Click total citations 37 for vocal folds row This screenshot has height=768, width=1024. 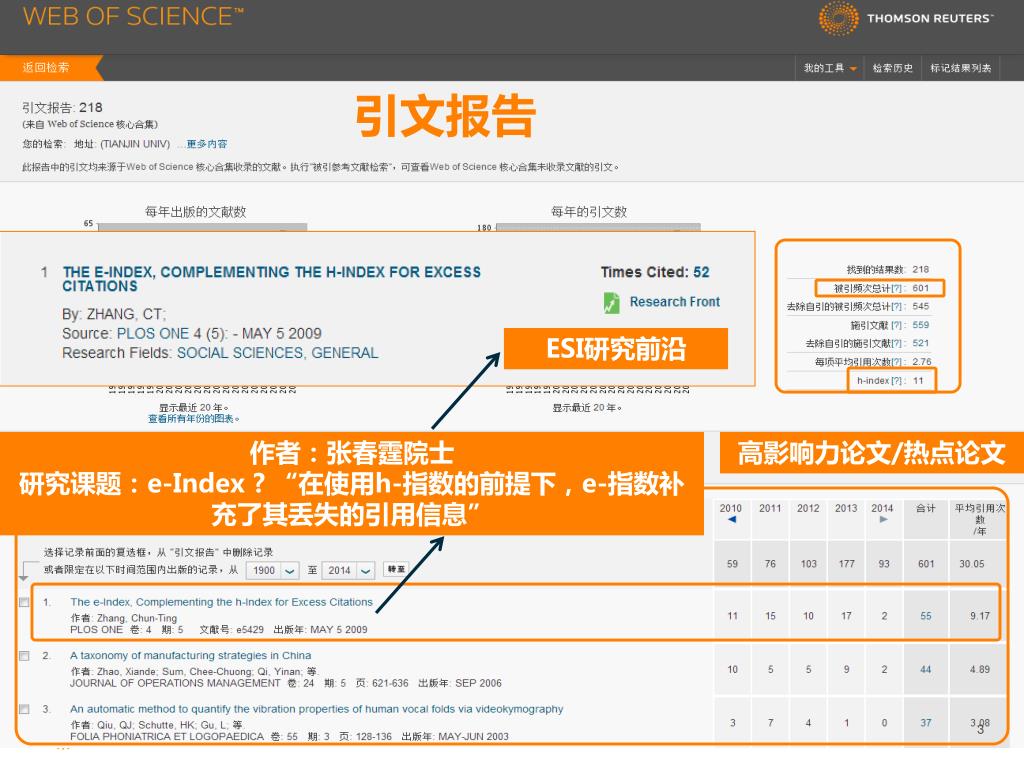point(925,723)
